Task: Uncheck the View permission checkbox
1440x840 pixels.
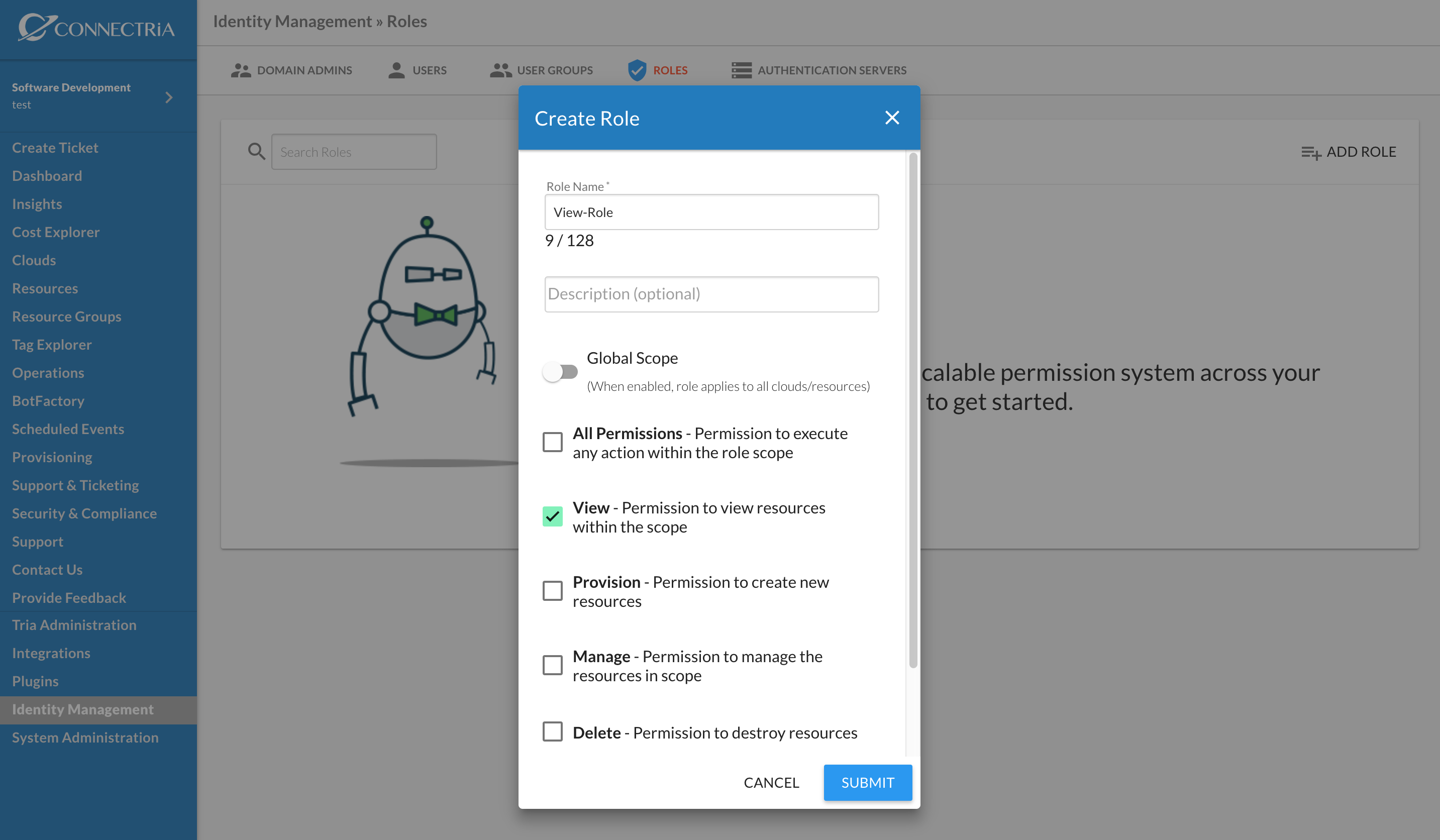Action: pyautogui.click(x=552, y=516)
